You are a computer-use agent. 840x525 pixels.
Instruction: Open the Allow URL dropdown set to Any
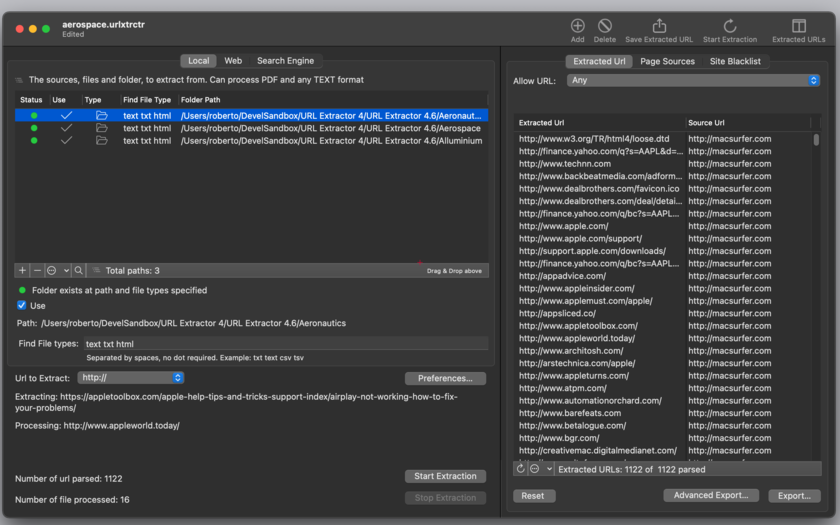coord(693,80)
